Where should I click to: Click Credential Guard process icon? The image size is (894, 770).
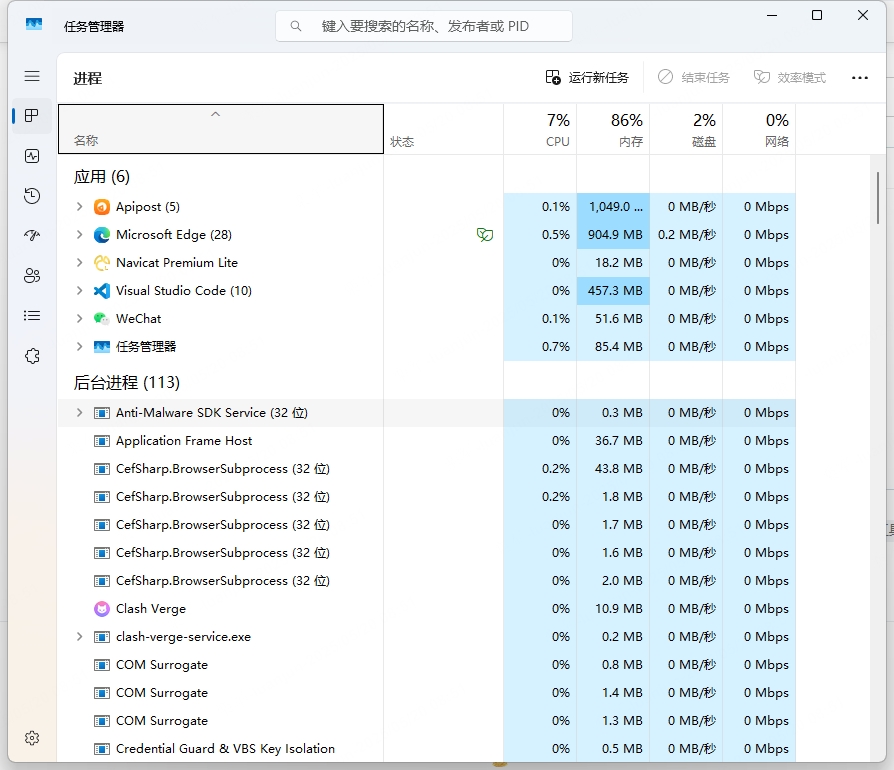pos(101,749)
